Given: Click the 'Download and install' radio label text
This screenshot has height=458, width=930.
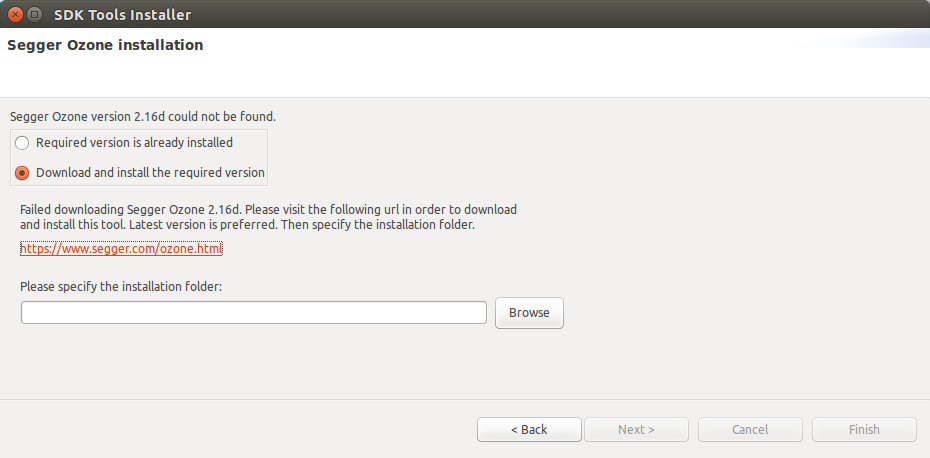Looking at the screenshot, I should 151,173.
